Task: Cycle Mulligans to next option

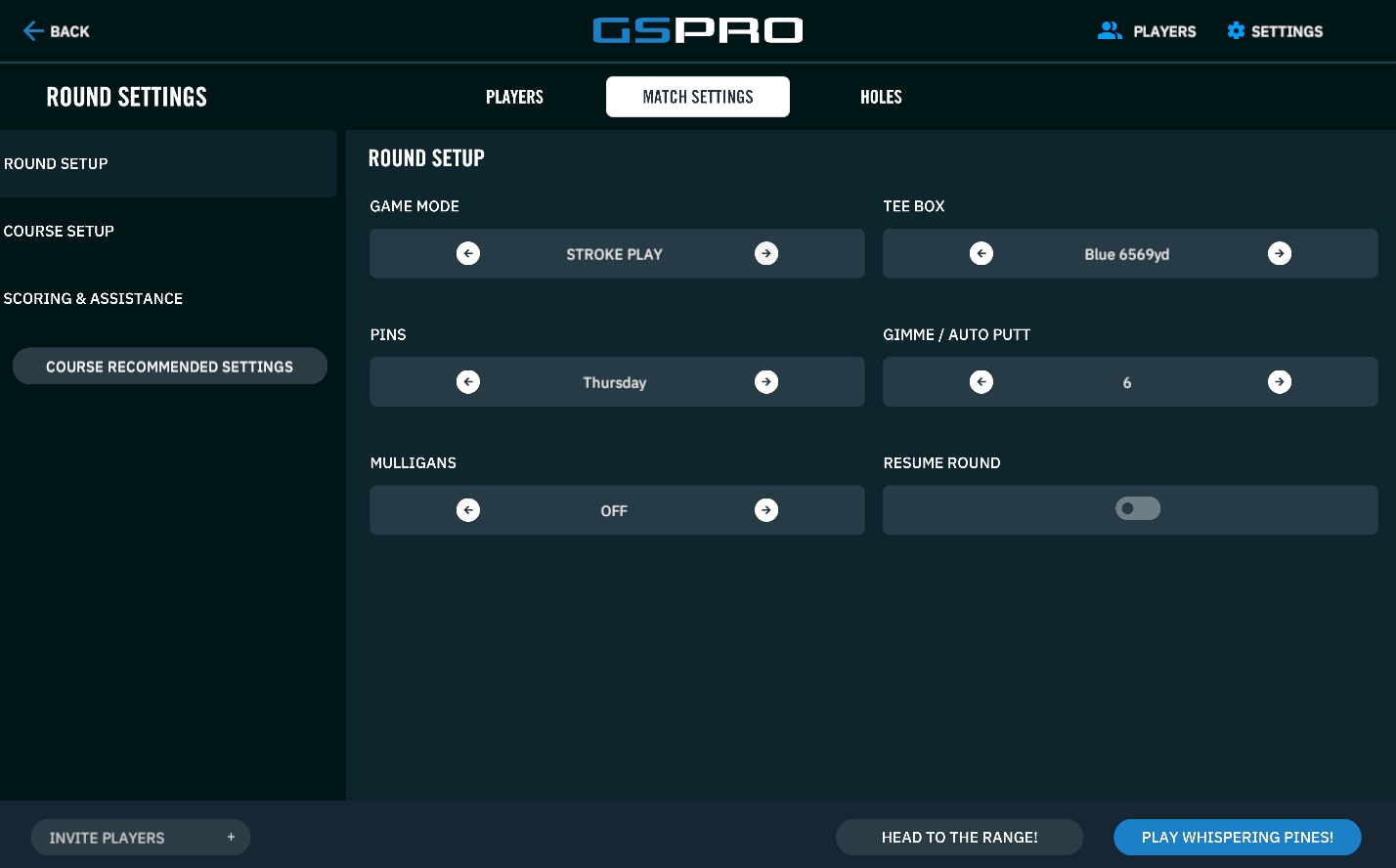Action: [x=766, y=510]
